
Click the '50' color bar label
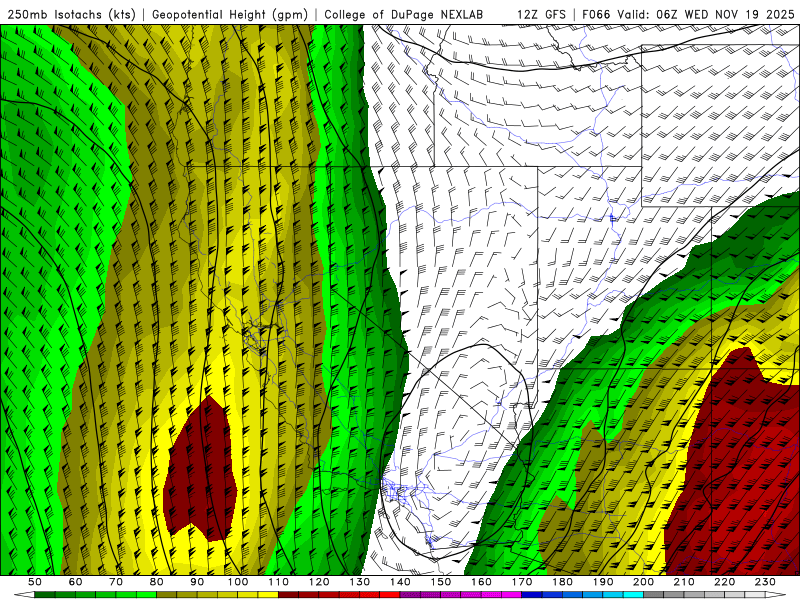pos(34,582)
